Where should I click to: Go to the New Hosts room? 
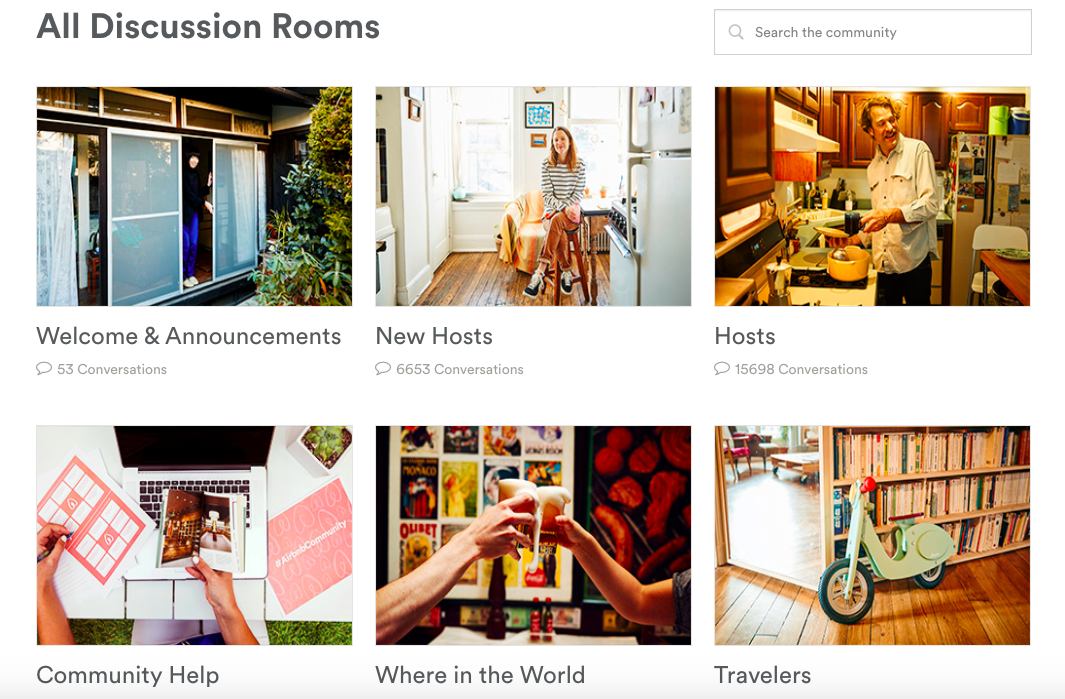pos(434,336)
